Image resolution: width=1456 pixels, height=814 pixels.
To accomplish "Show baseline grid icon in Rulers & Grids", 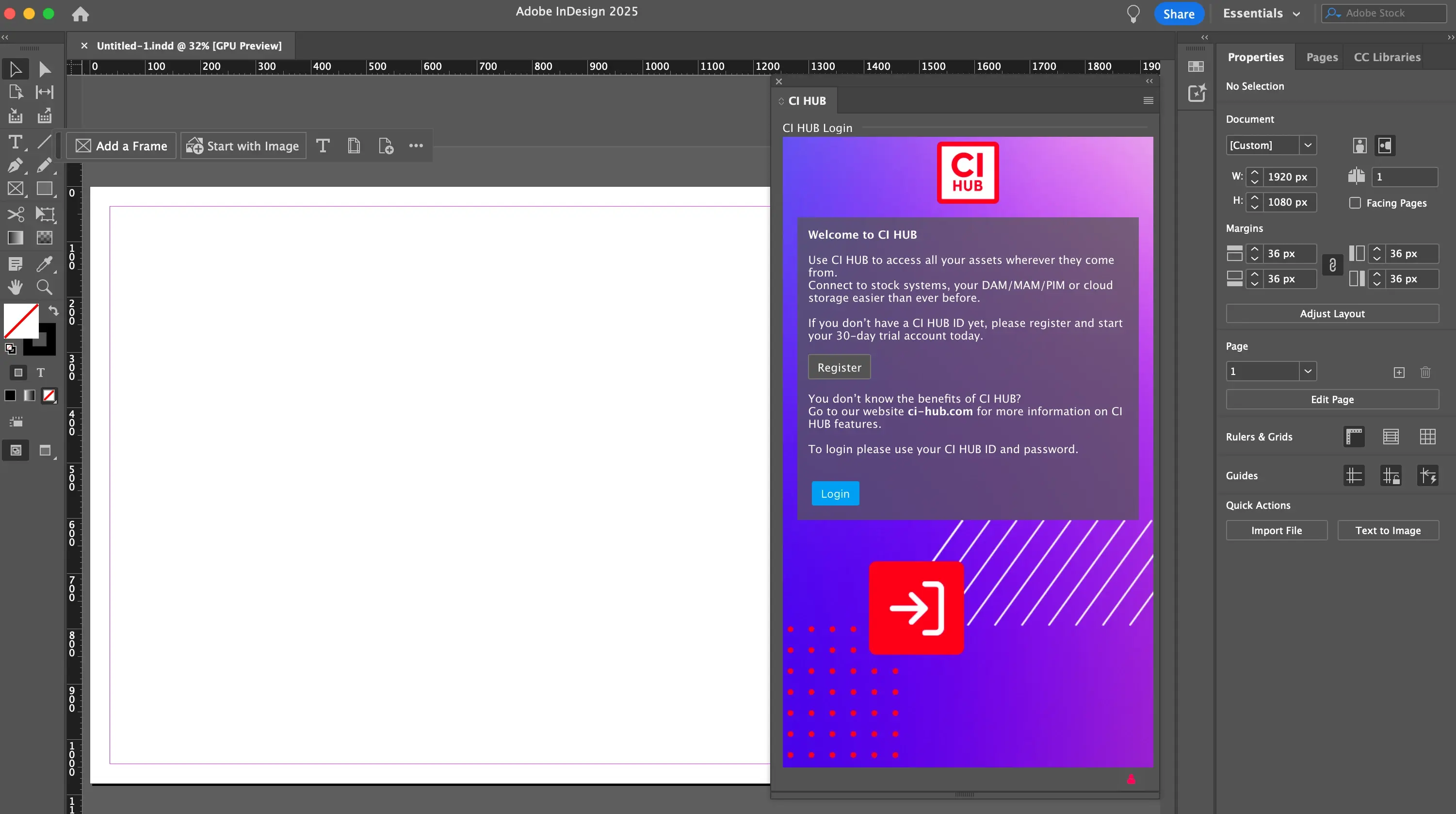I will [1391, 437].
